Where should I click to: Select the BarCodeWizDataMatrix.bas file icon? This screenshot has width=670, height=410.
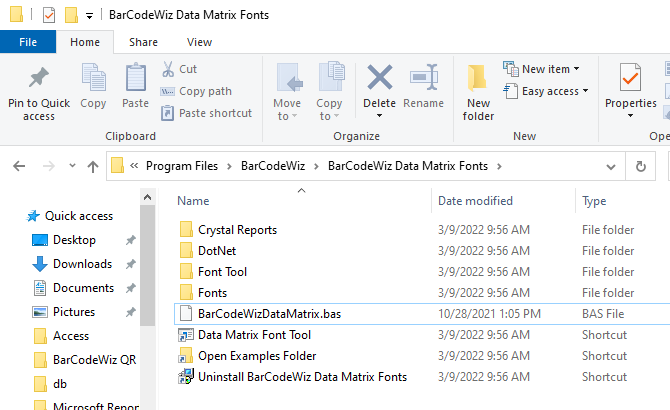point(186,313)
